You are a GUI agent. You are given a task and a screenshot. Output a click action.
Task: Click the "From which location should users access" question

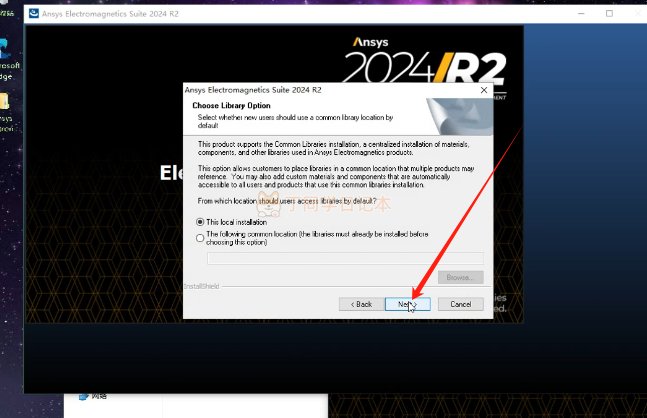coord(287,201)
